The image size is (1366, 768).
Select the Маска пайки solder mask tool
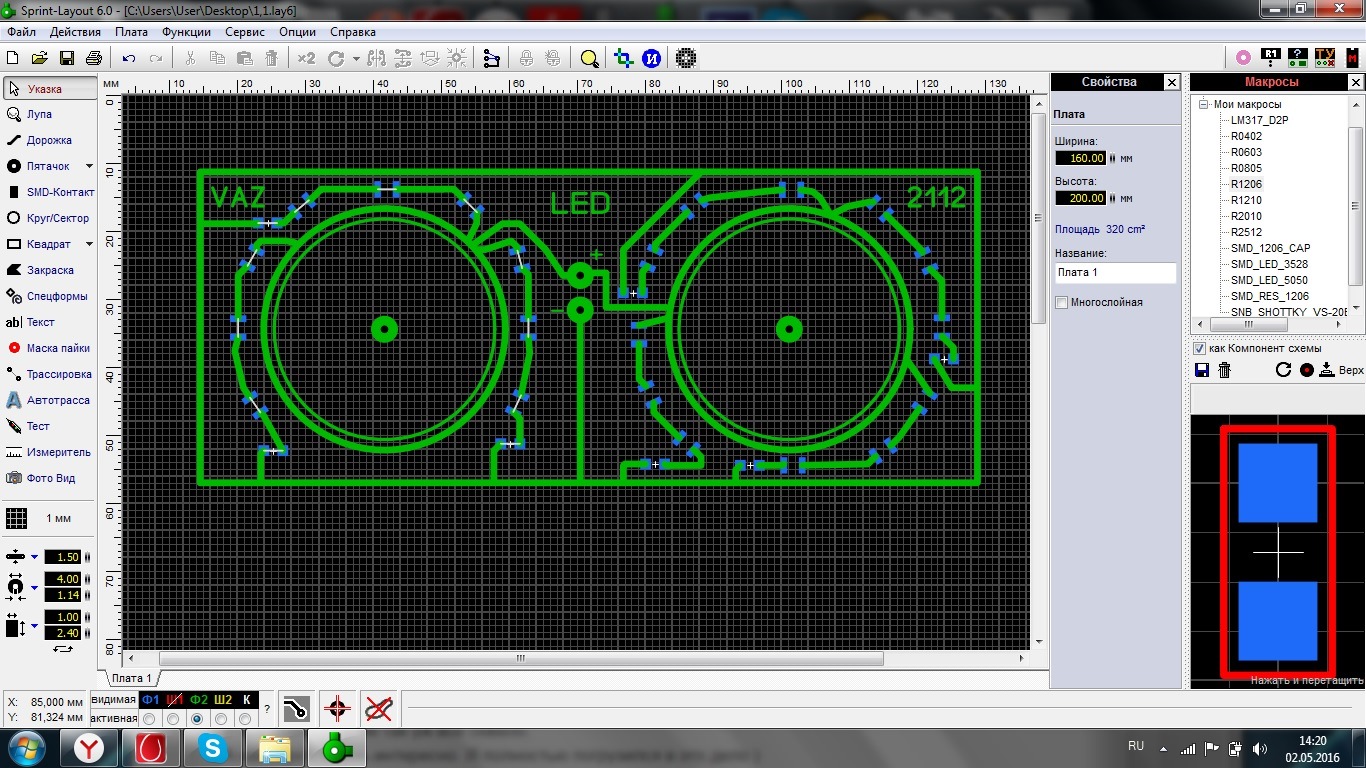(x=49, y=348)
